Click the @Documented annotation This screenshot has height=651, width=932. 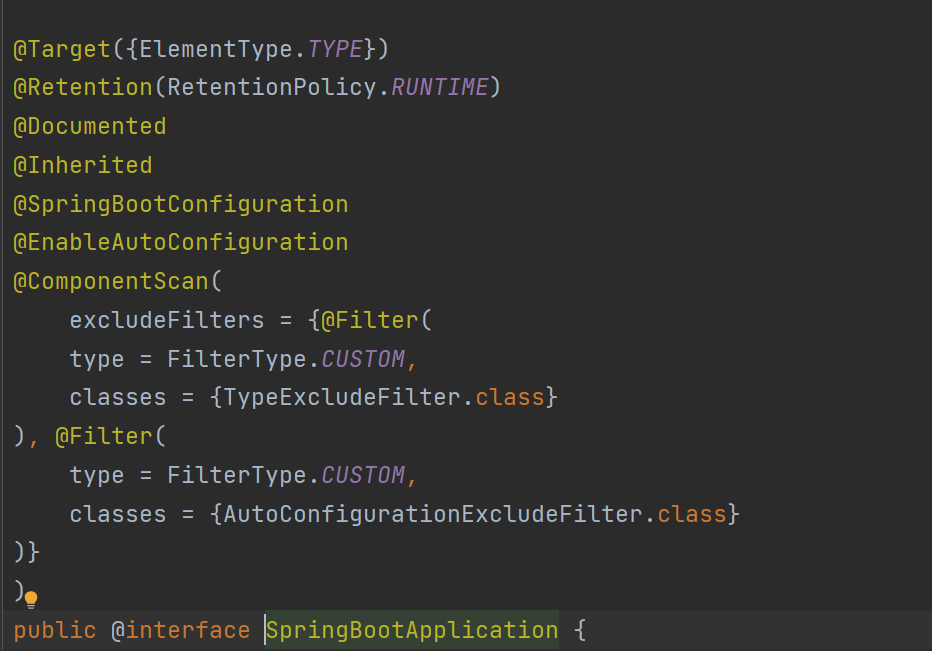90,127
